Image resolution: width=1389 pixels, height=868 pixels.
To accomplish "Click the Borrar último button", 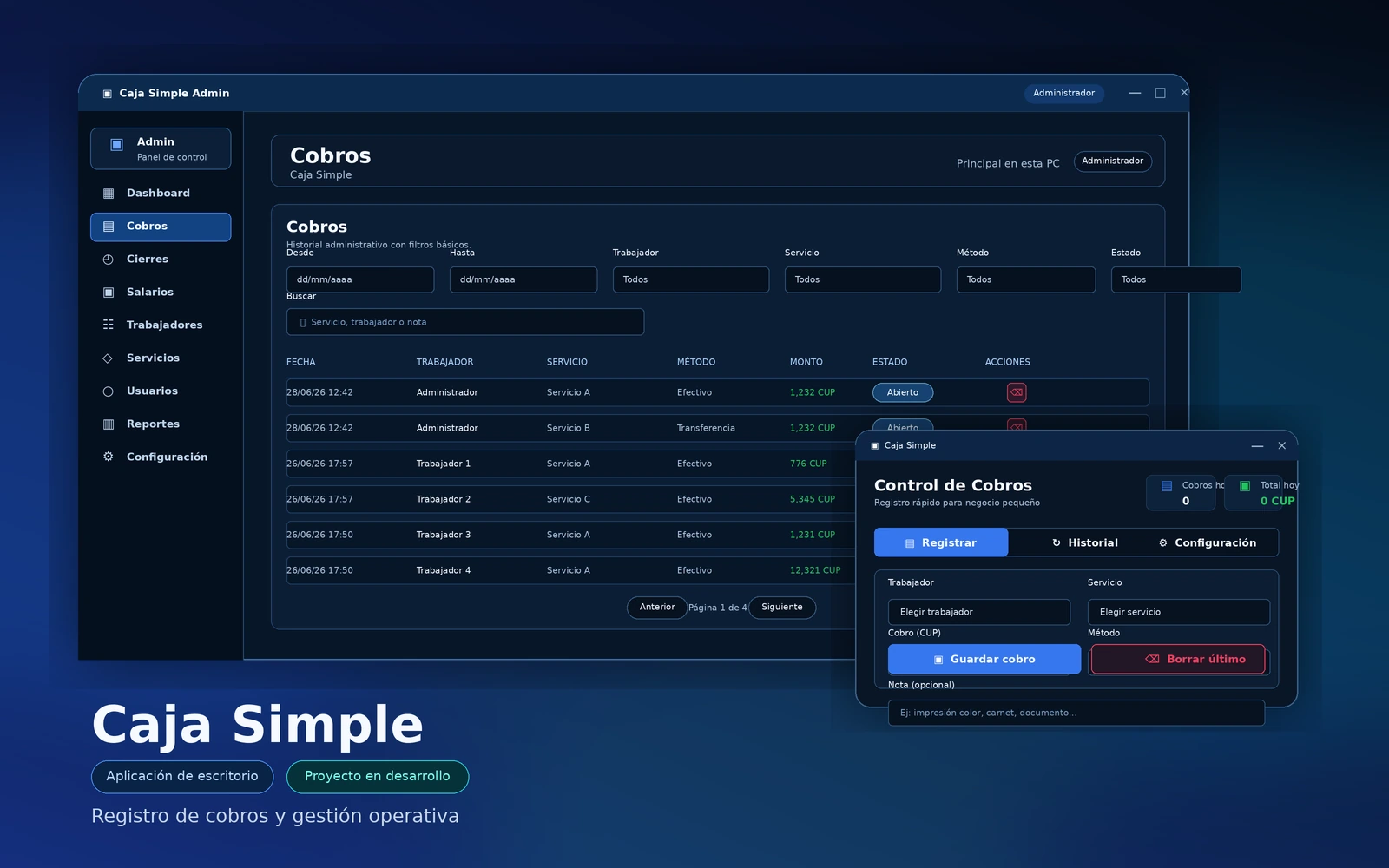I will point(1178,659).
